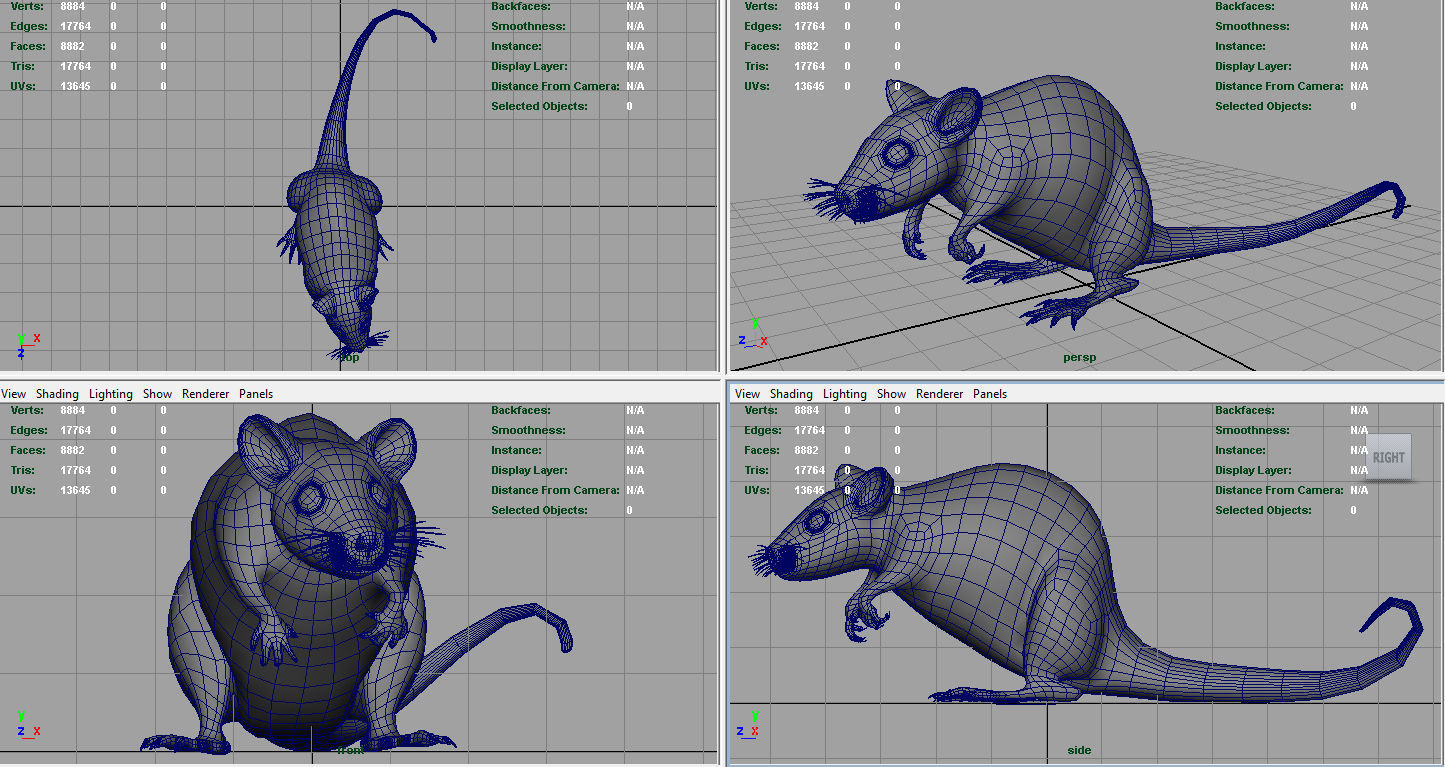Image resolution: width=1445 pixels, height=767 pixels.
Task: Click the green Y axis in the front view gizmo
Action: click(21, 716)
